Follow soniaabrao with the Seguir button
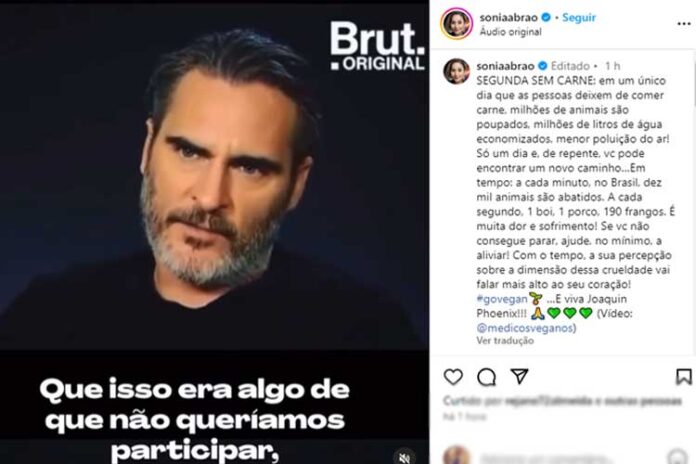 coord(579,17)
